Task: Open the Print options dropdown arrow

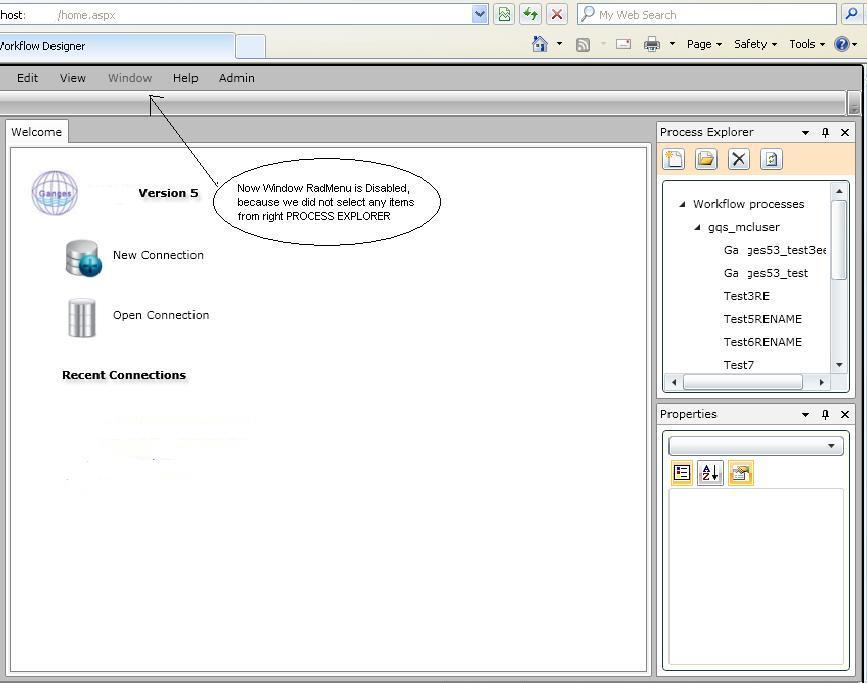Action: click(672, 44)
